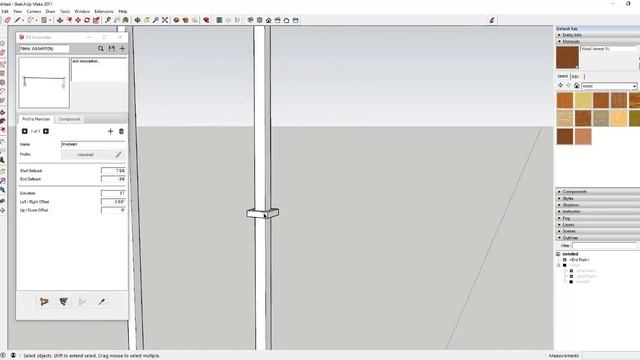Click the Profile selection button
This screenshot has height=360, width=640.
85,155
